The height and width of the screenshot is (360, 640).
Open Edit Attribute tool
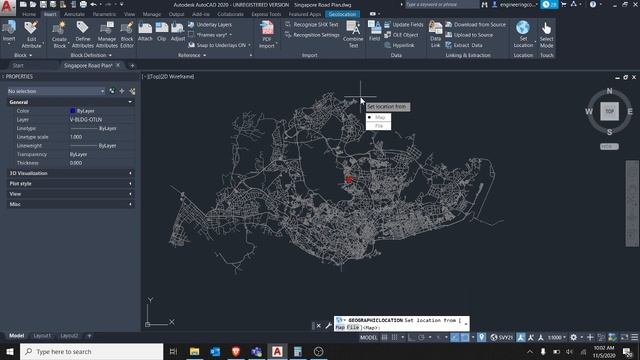[x=31, y=34]
